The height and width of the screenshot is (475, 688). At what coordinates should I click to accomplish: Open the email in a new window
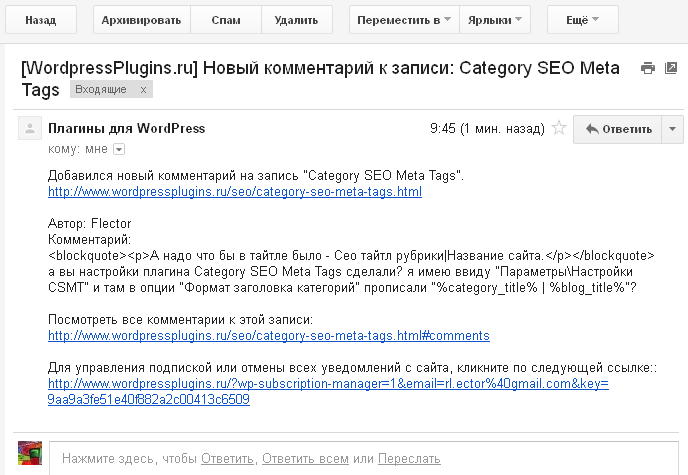pyautogui.click(x=671, y=68)
